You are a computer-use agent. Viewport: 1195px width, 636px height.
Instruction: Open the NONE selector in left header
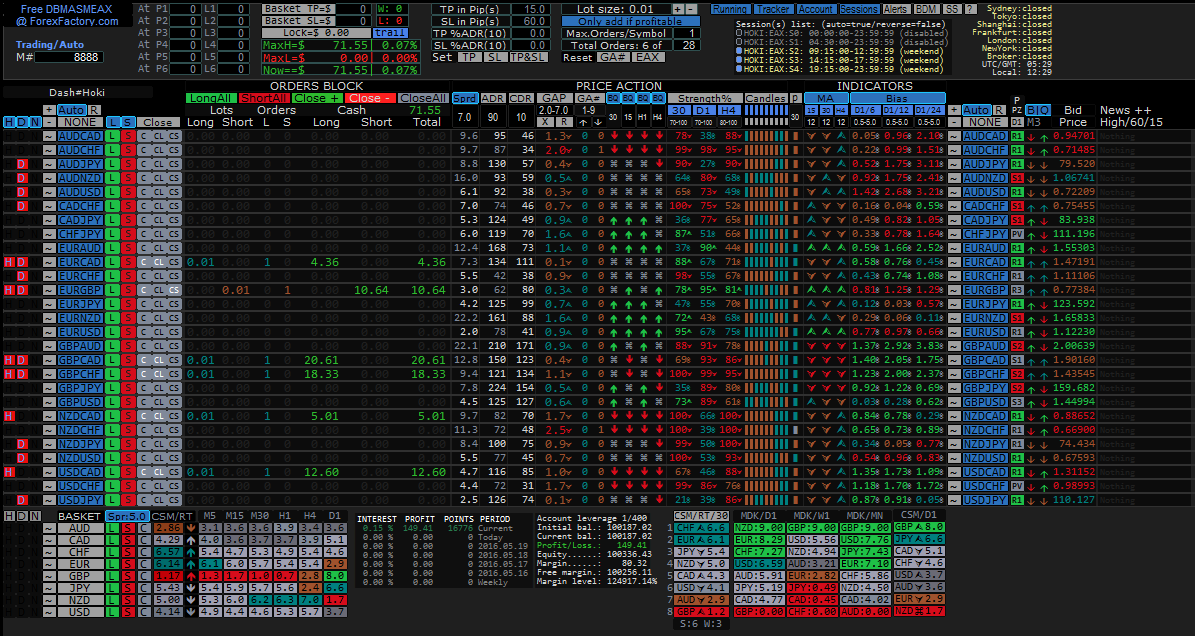coord(78,122)
